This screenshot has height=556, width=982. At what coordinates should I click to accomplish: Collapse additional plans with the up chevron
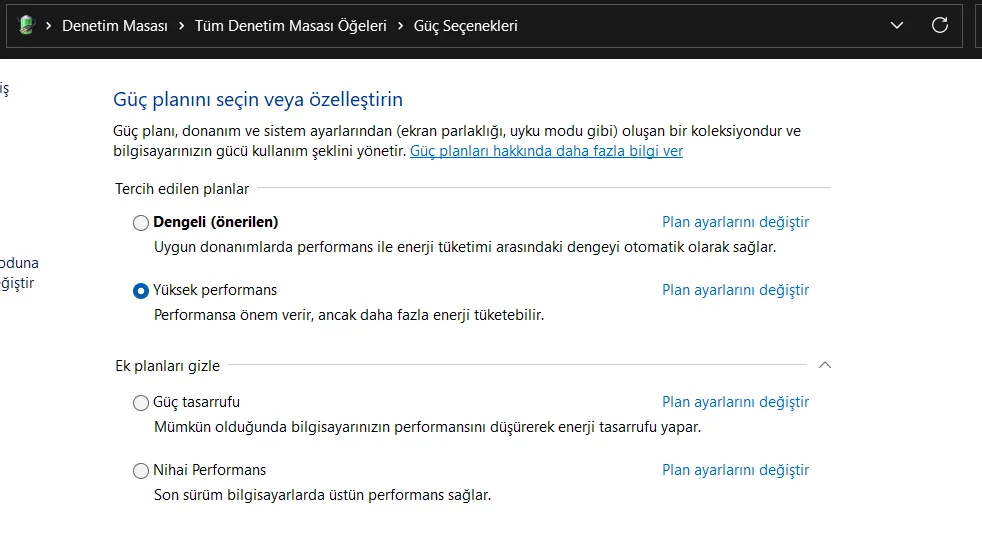click(x=825, y=365)
